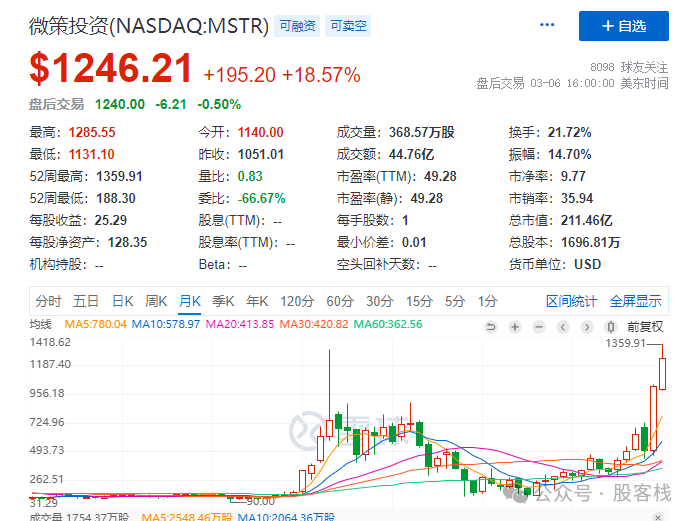Select the 月K chart tab
This screenshot has width=694, height=521.
(x=190, y=301)
